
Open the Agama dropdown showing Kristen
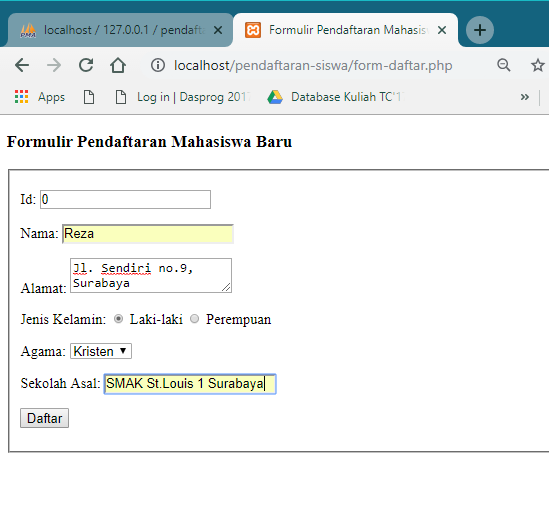pyautogui.click(x=101, y=351)
